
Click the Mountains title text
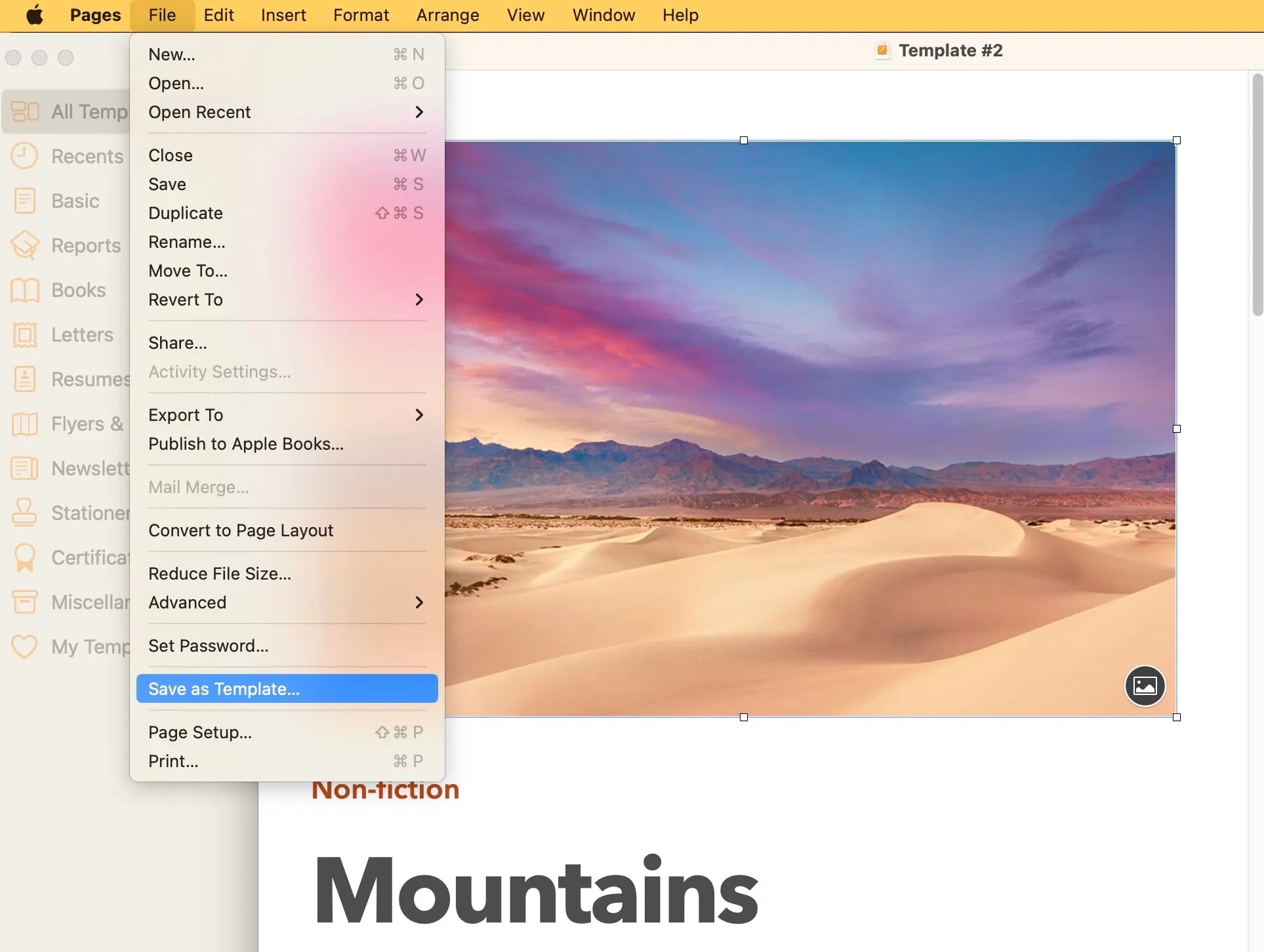click(535, 890)
